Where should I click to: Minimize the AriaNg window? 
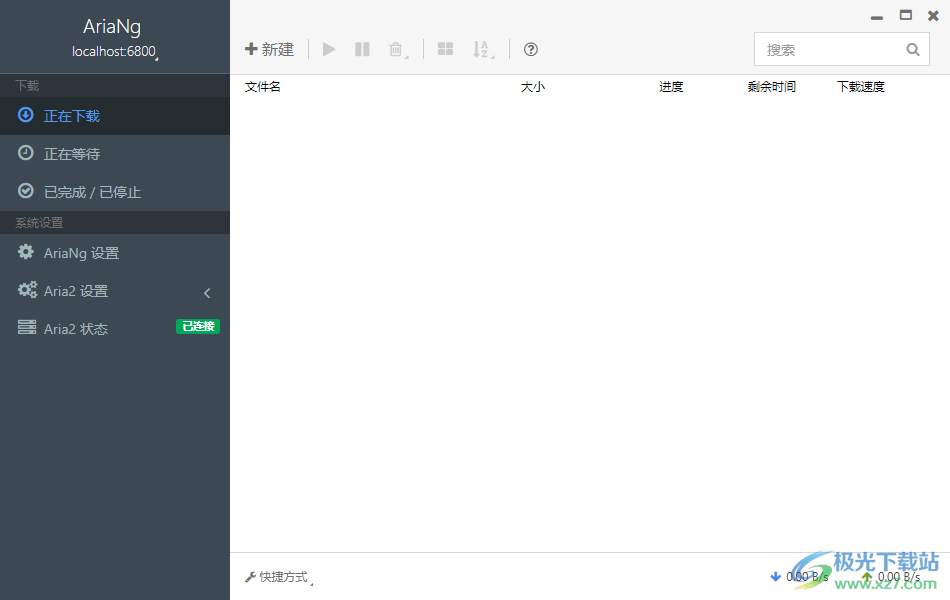(x=877, y=17)
